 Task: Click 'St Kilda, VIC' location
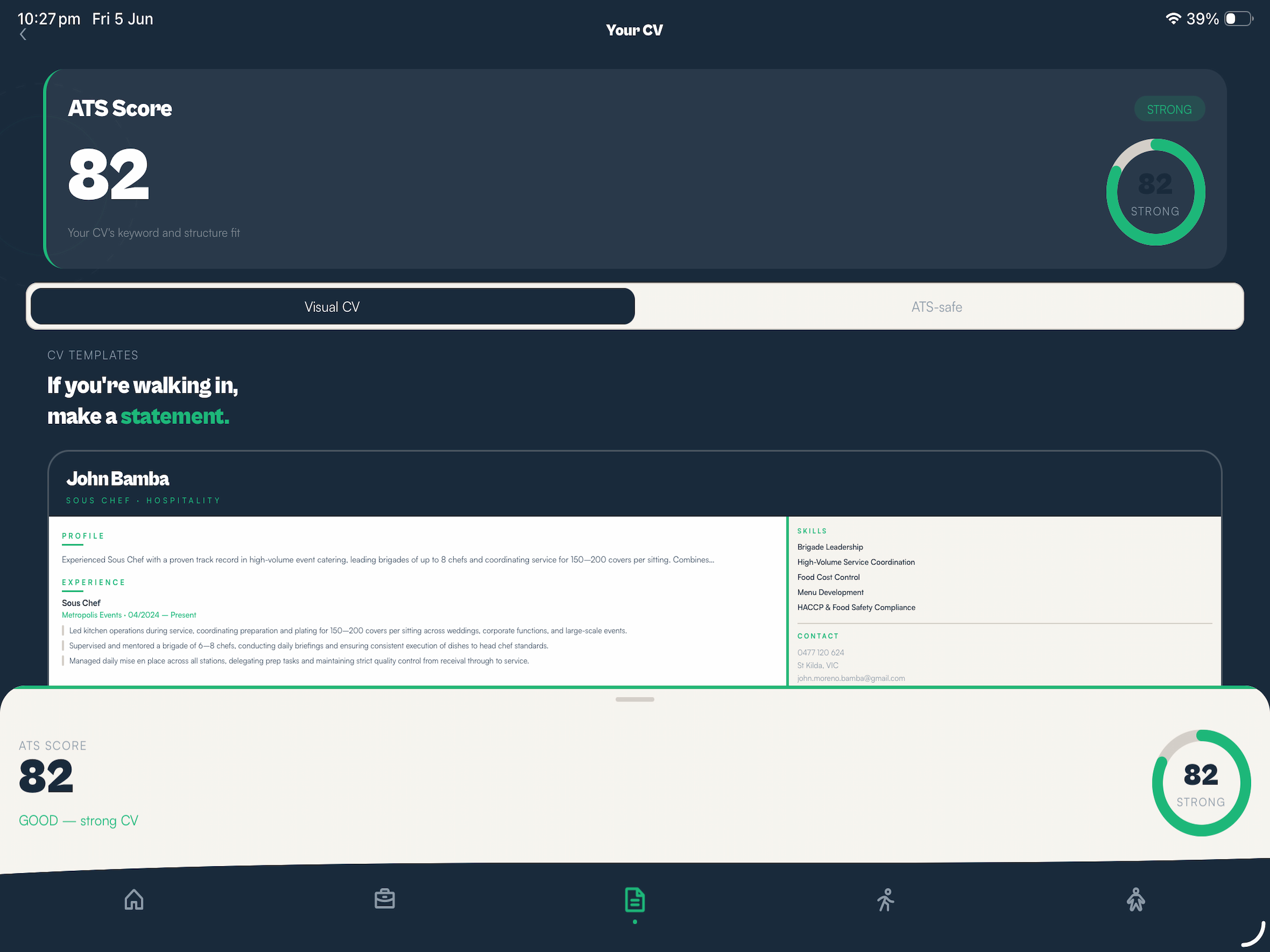point(818,665)
